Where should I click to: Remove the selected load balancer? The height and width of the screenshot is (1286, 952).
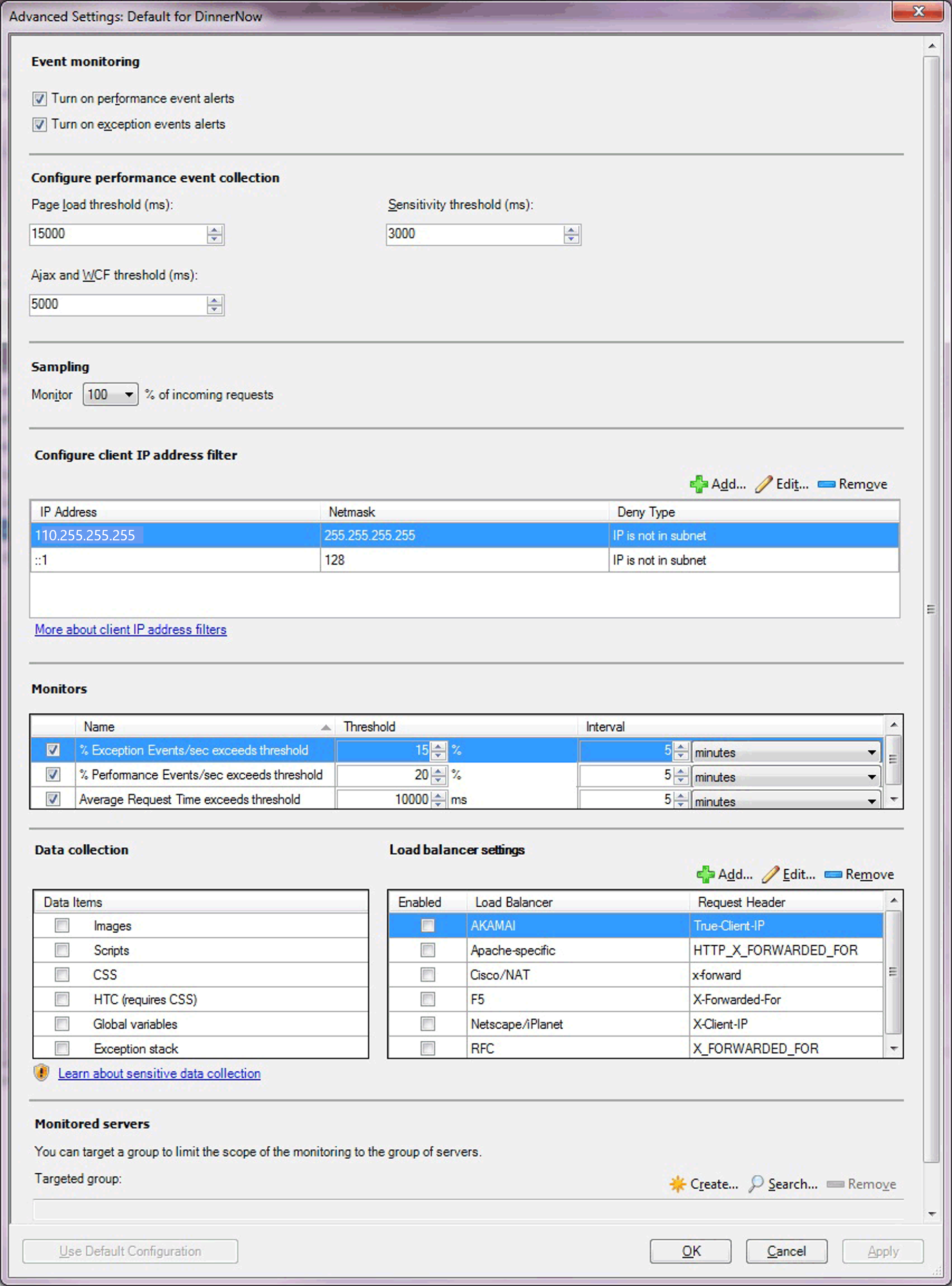(859, 874)
